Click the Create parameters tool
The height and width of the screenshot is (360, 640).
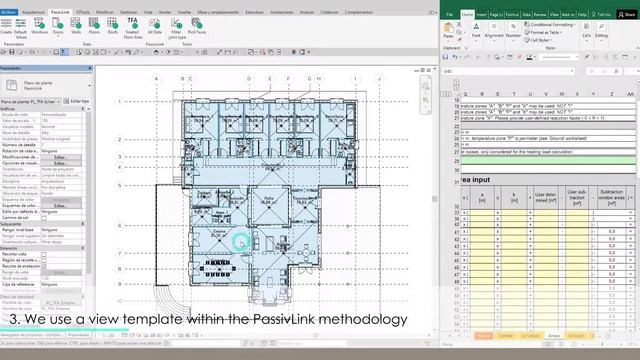click(6, 26)
